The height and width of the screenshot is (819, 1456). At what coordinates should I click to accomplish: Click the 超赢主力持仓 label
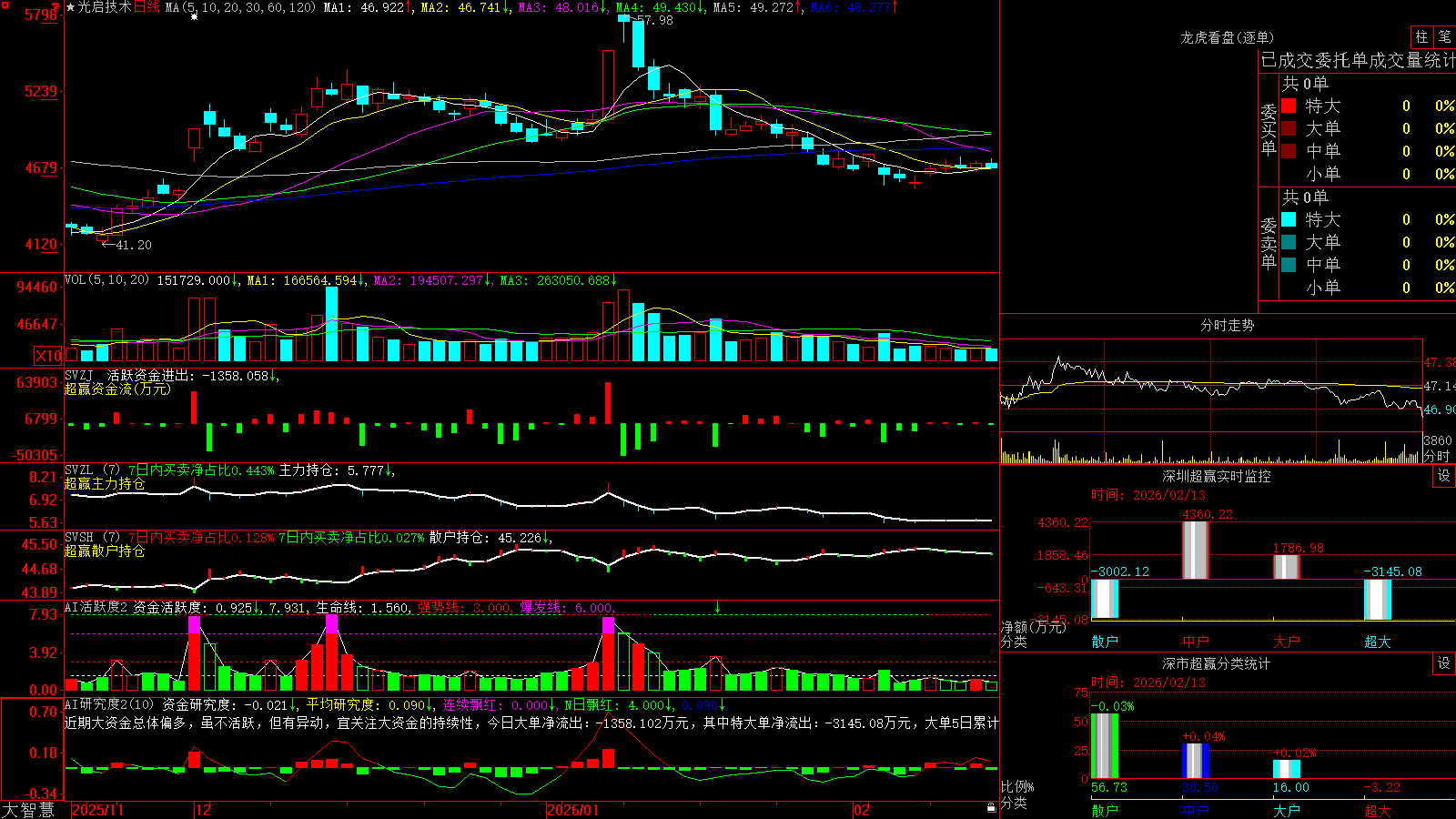[x=105, y=483]
